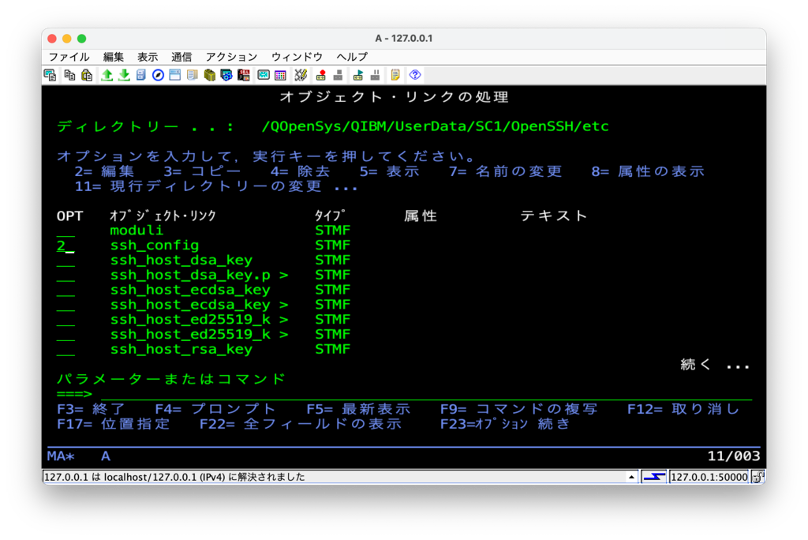Click the F3= 終了 function key
Image resolution: width=808 pixels, height=540 pixels.
(x=91, y=409)
